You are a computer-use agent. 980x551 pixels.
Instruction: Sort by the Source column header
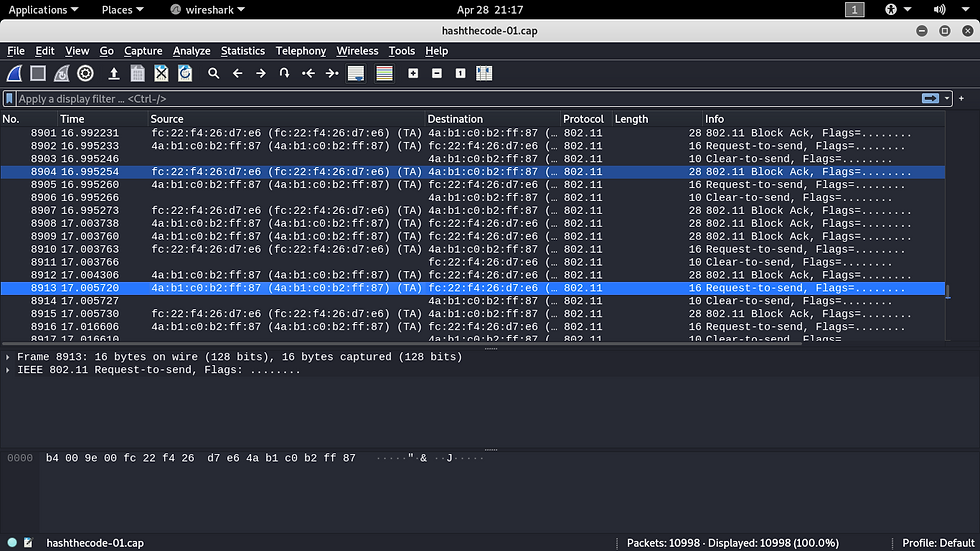(286, 119)
